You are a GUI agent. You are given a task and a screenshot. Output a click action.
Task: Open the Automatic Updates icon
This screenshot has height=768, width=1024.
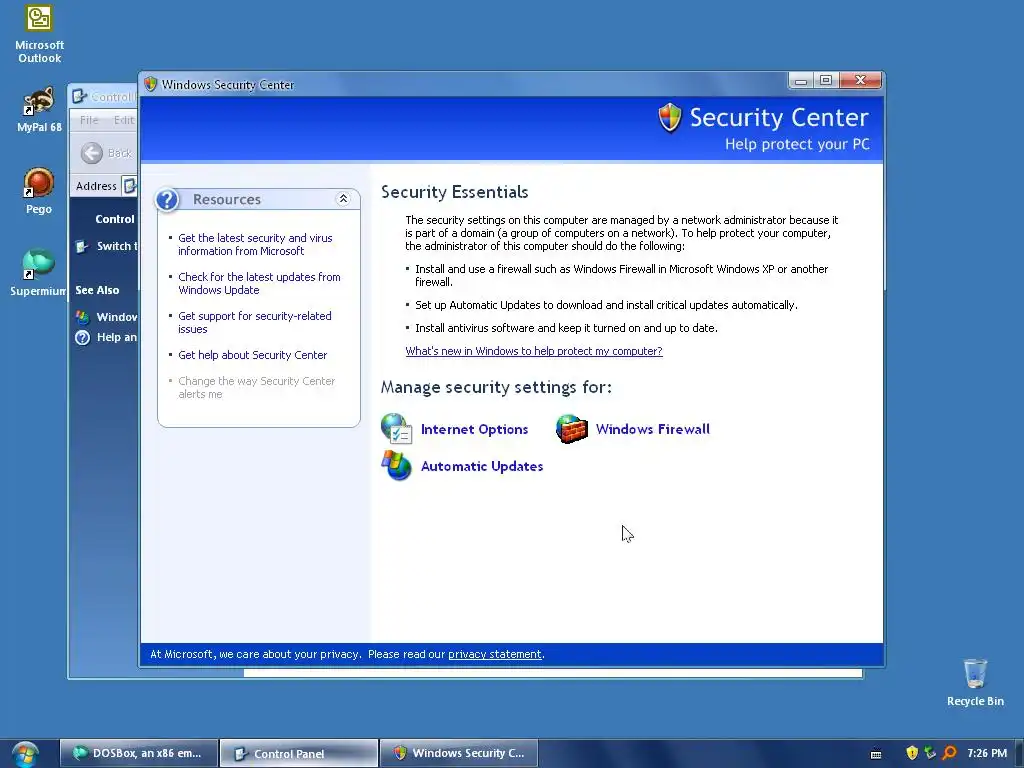[x=396, y=466]
